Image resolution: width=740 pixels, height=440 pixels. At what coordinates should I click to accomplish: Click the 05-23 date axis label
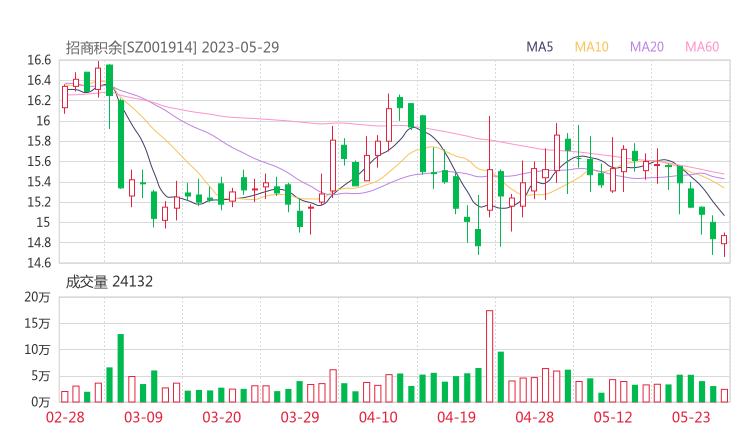[x=691, y=417]
